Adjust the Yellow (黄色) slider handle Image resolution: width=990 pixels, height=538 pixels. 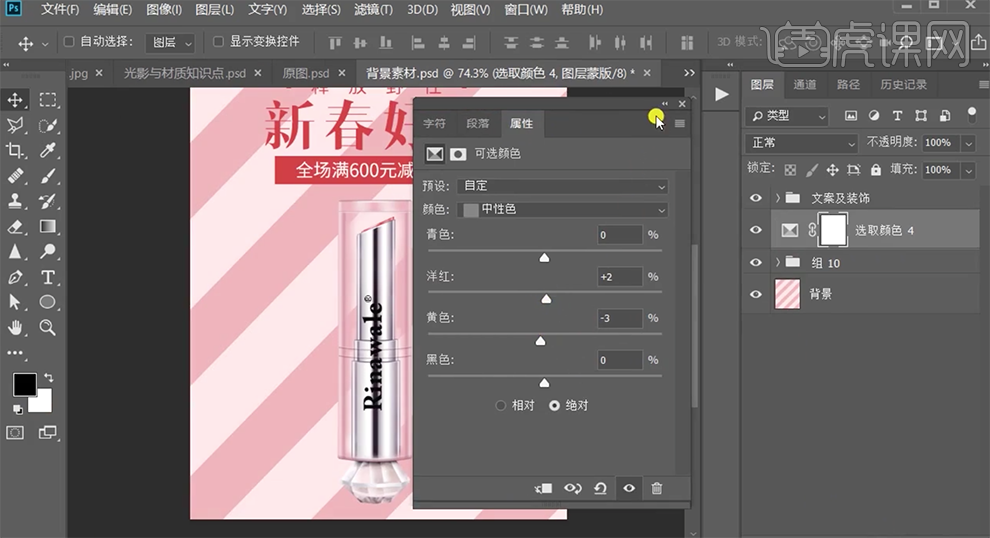coord(540,342)
